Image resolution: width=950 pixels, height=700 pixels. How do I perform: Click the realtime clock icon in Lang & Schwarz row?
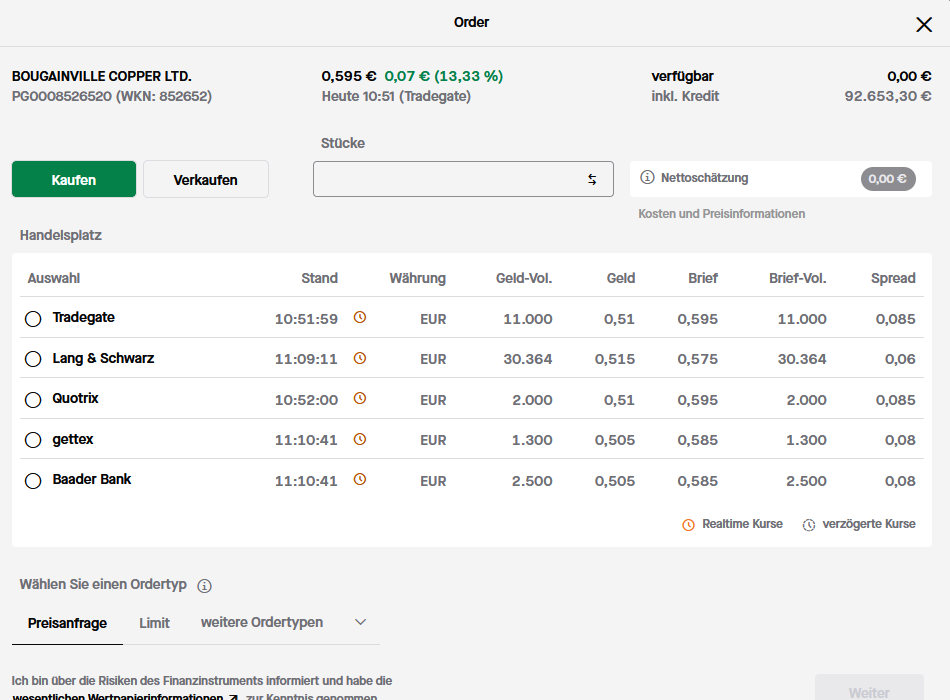click(x=360, y=358)
